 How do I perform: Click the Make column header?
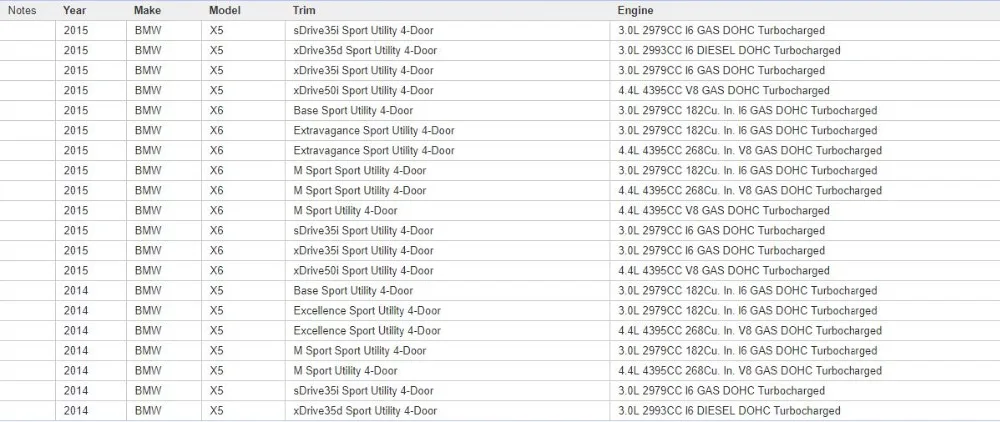[x=147, y=10]
